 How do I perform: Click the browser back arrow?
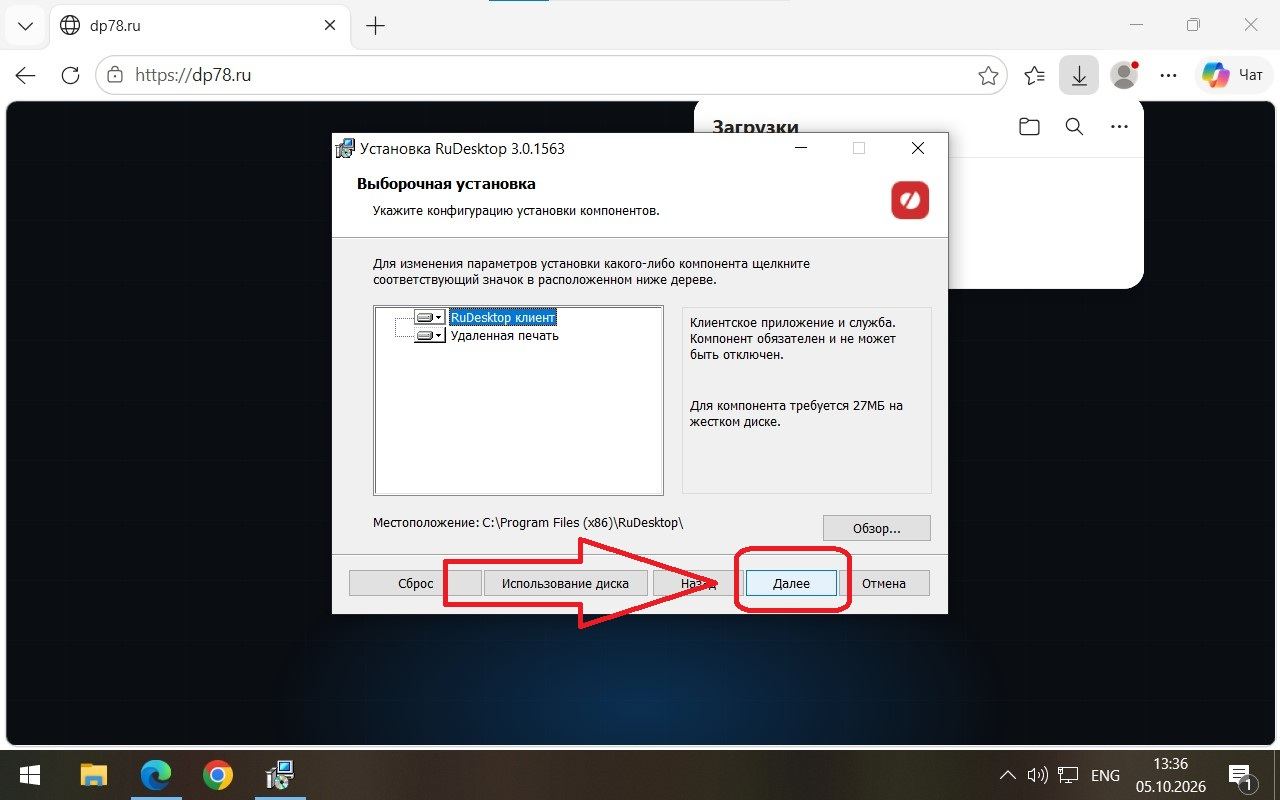(26, 75)
